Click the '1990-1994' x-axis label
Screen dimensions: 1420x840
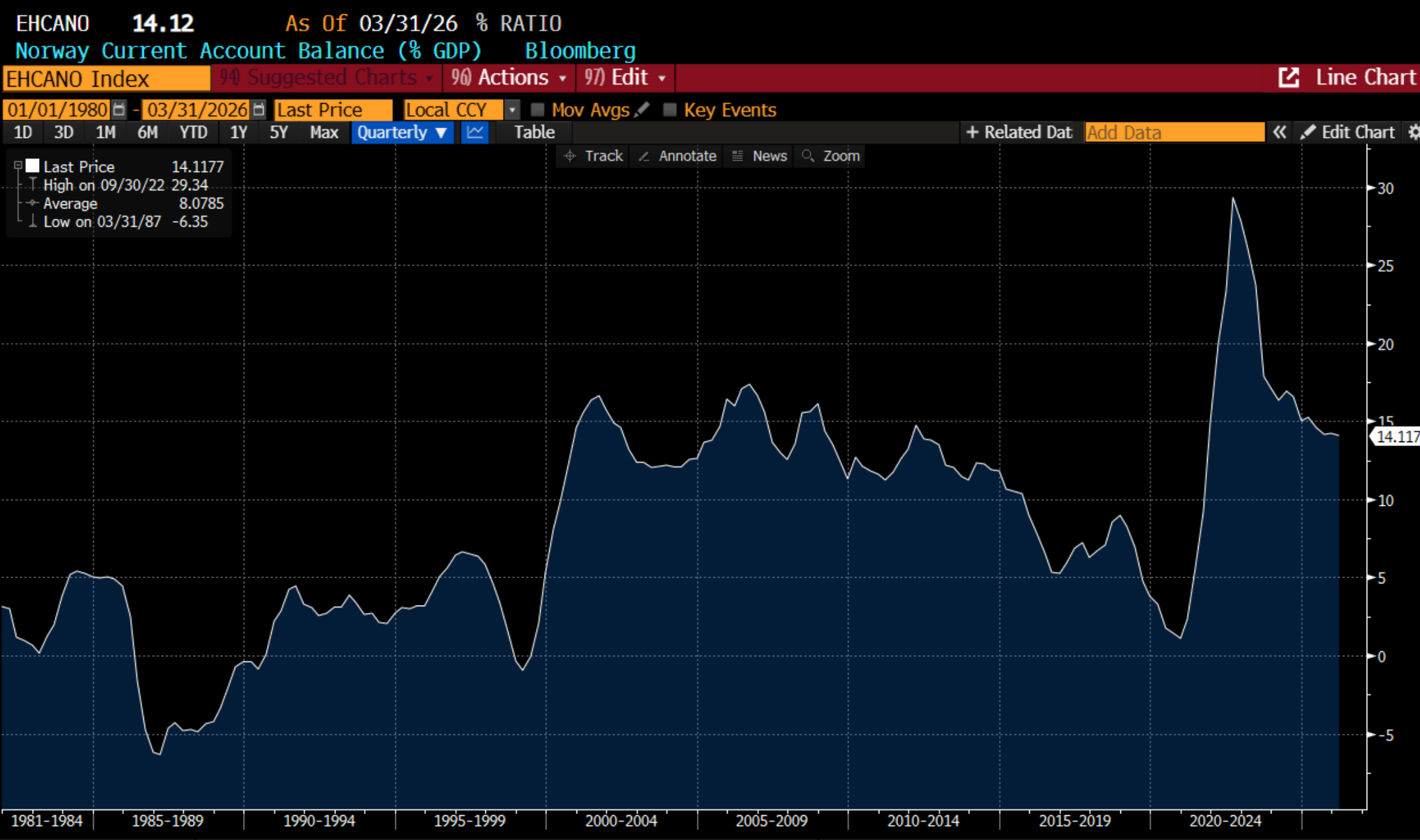pyautogui.click(x=319, y=820)
